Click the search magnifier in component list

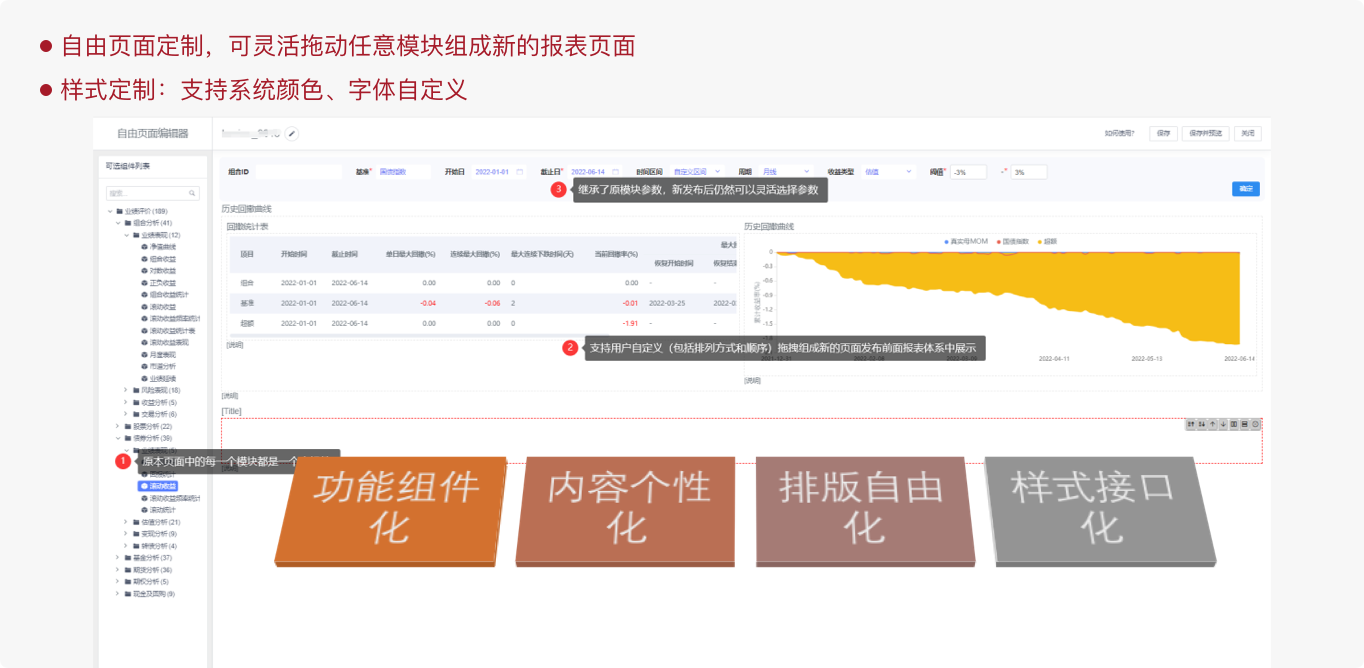(192, 193)
